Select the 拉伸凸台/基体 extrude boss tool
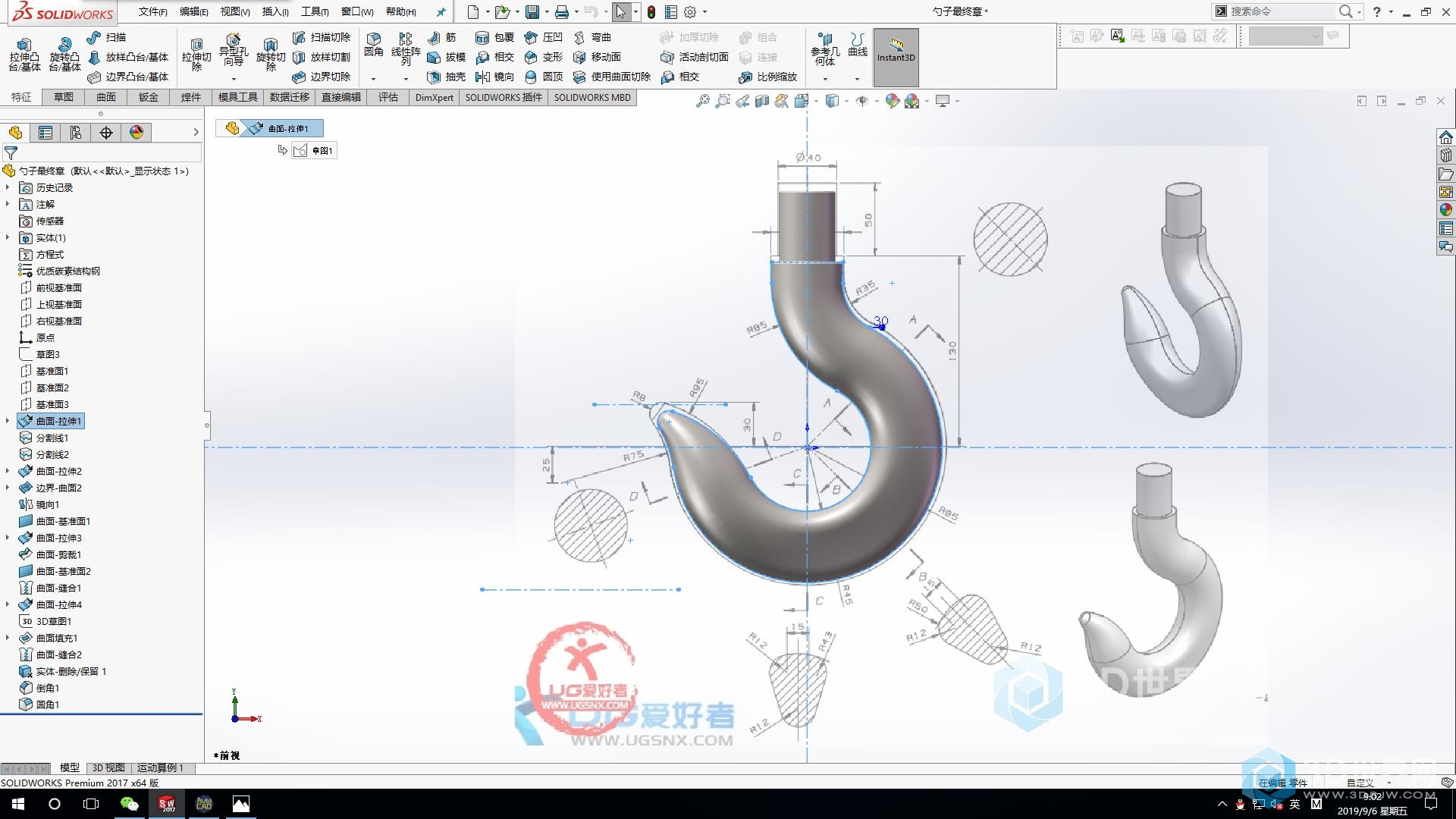The image size is (1456, 819). pyautogui.click(x=24, y=55)
